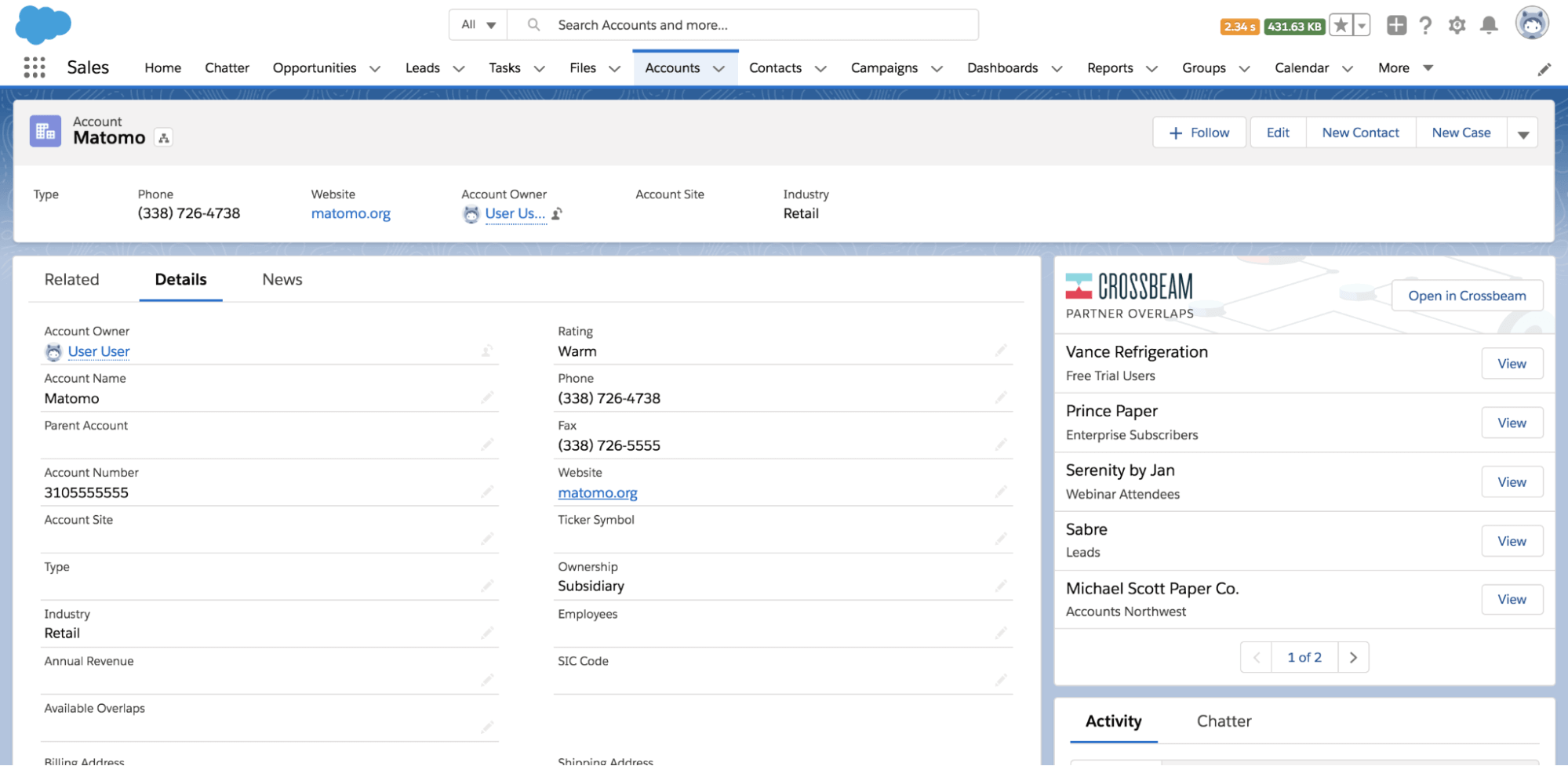Open the Help question mark icon
Image resolution: width=1568 pixels, height=766 pixels.
1425,25
